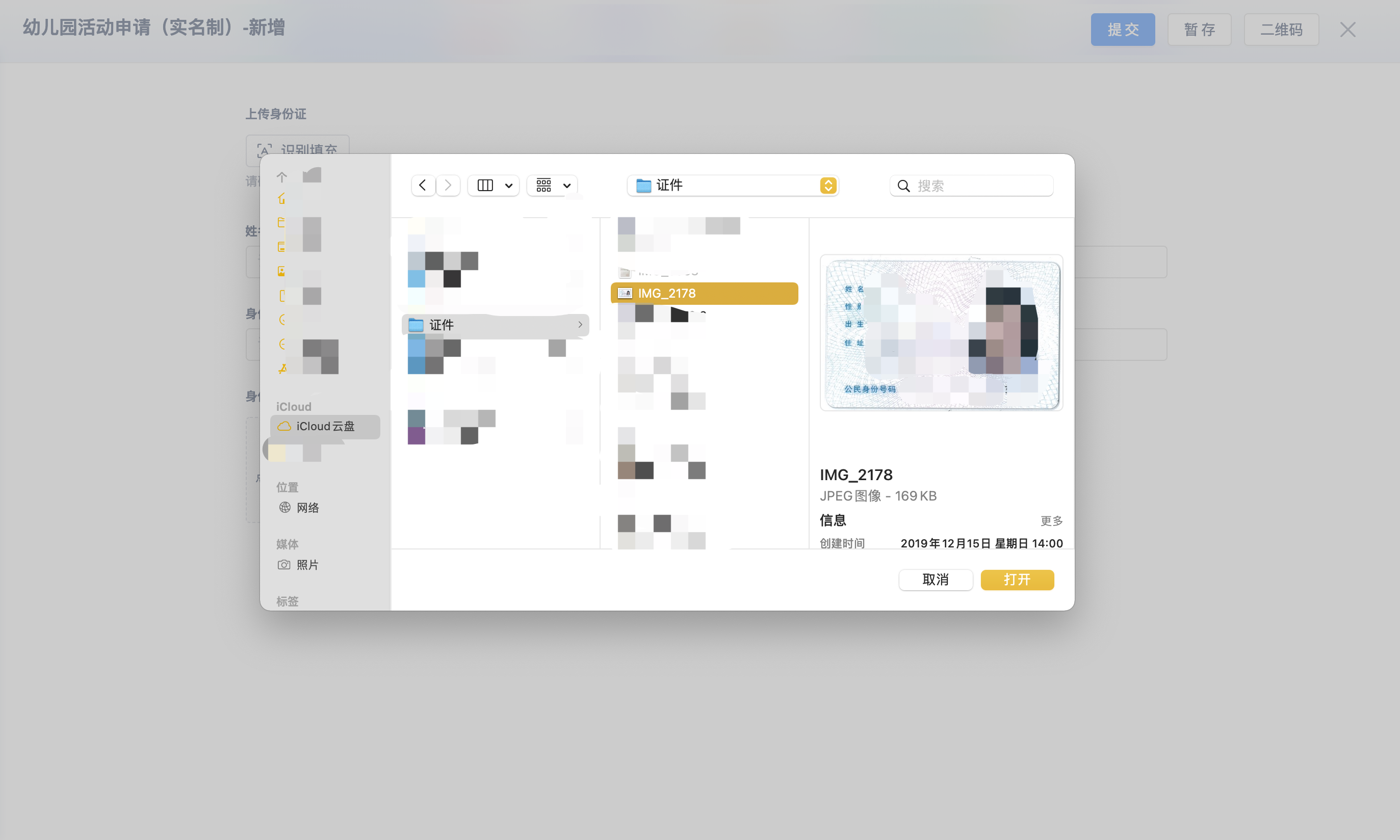Select 网络 in the sidebar

(308, 508)
